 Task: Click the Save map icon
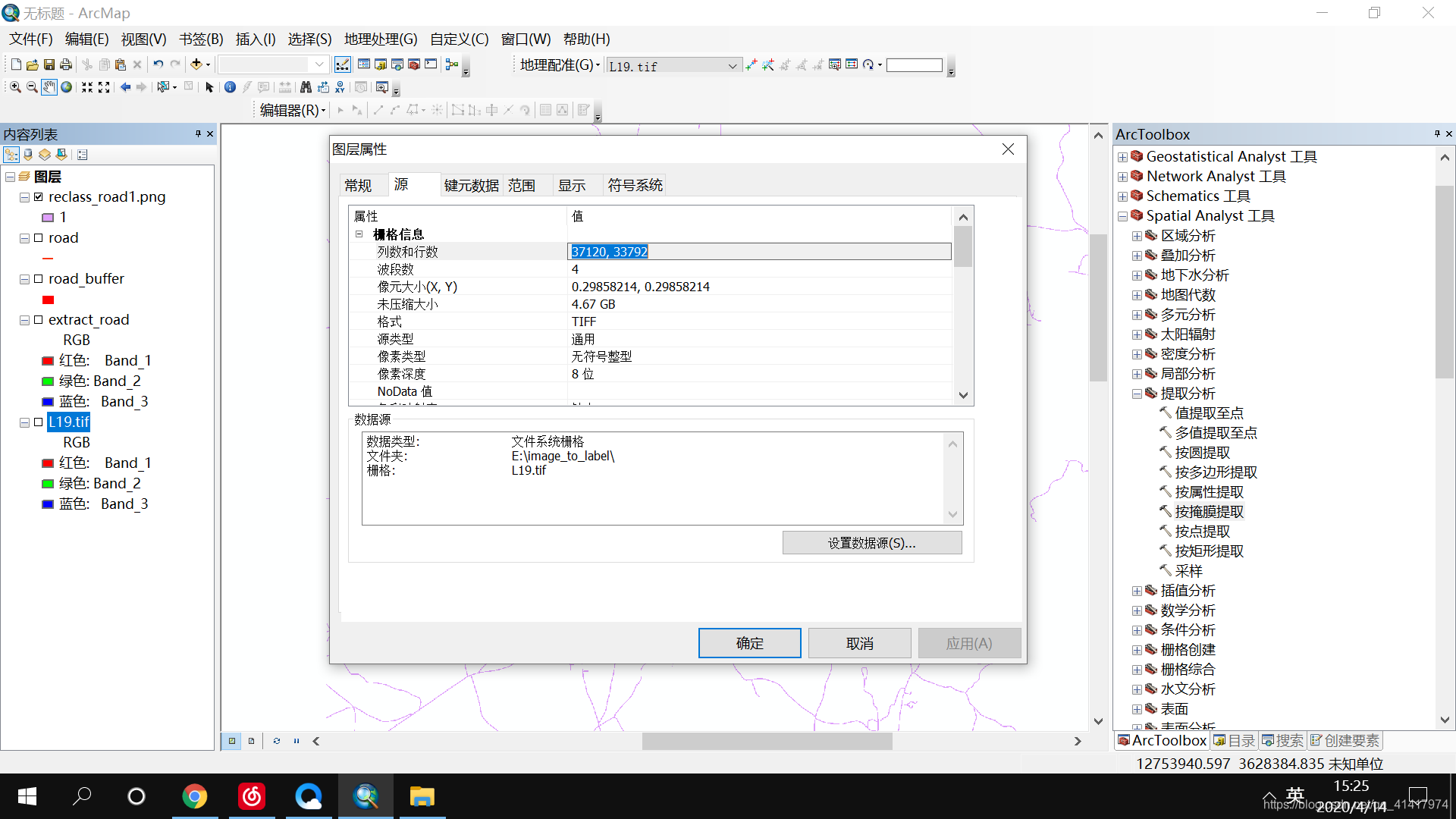pyautogui.click(x=49, y=65)
